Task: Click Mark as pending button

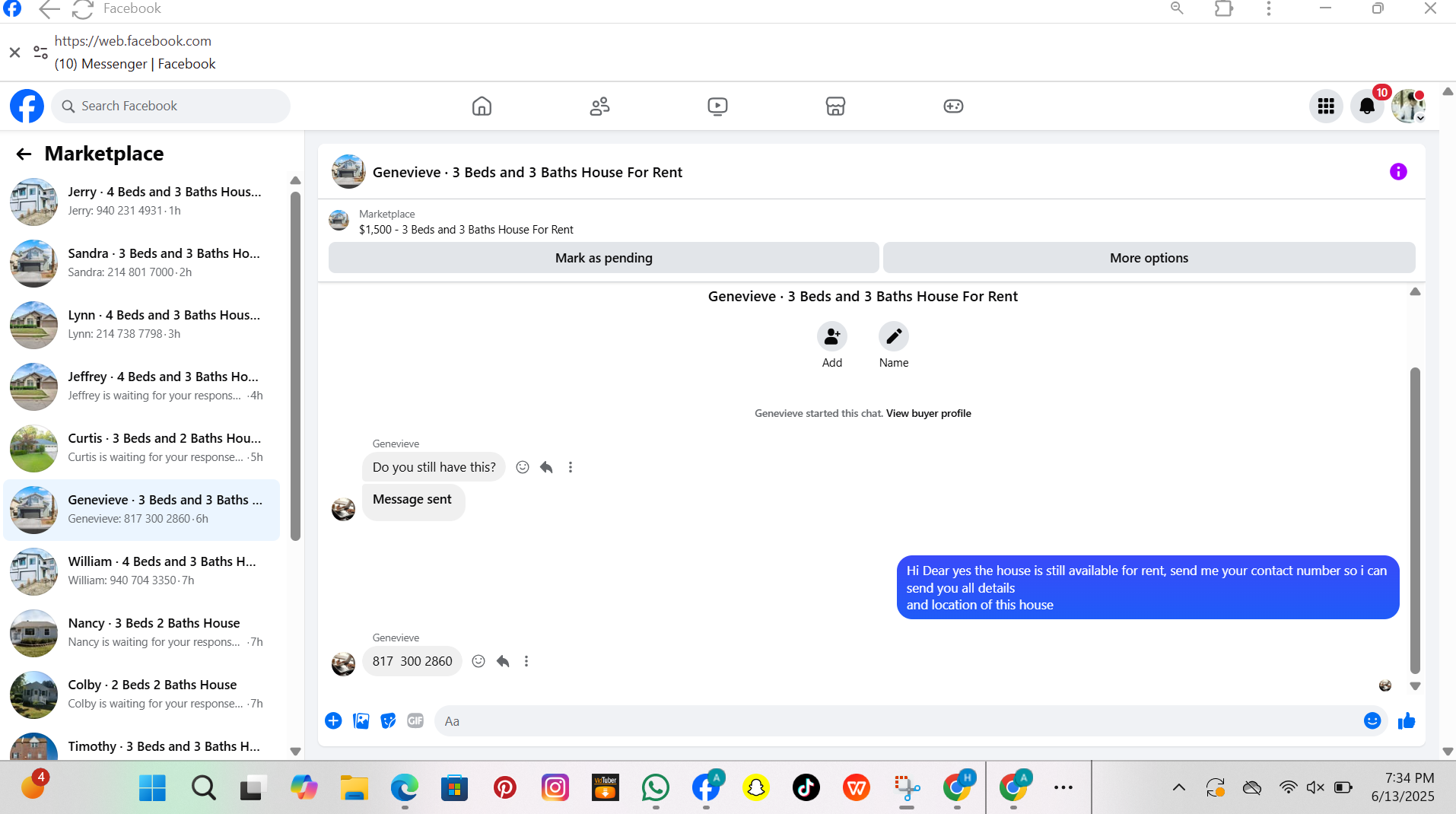Action: click(x=603, y=258)
